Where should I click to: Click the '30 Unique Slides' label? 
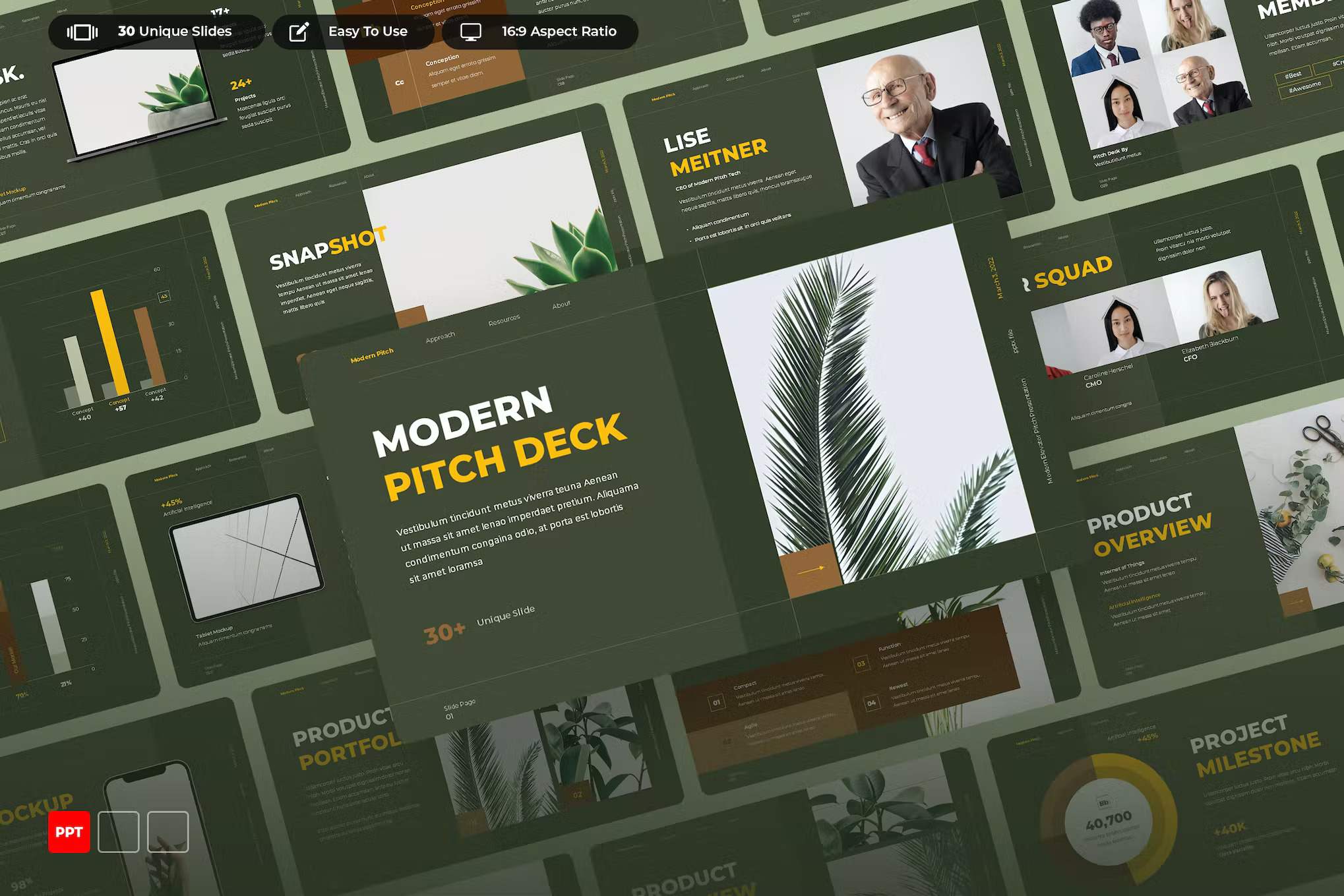175,31
